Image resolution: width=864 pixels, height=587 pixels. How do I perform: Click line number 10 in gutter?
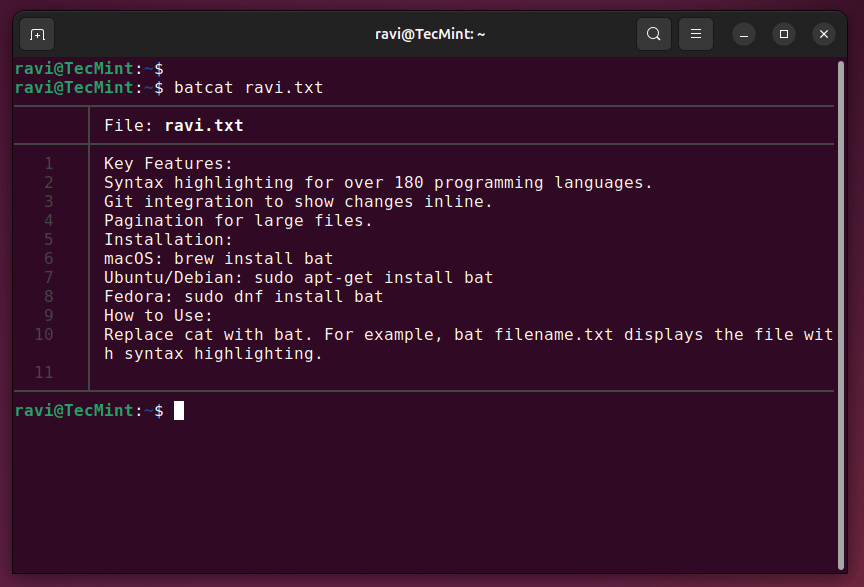44,335
